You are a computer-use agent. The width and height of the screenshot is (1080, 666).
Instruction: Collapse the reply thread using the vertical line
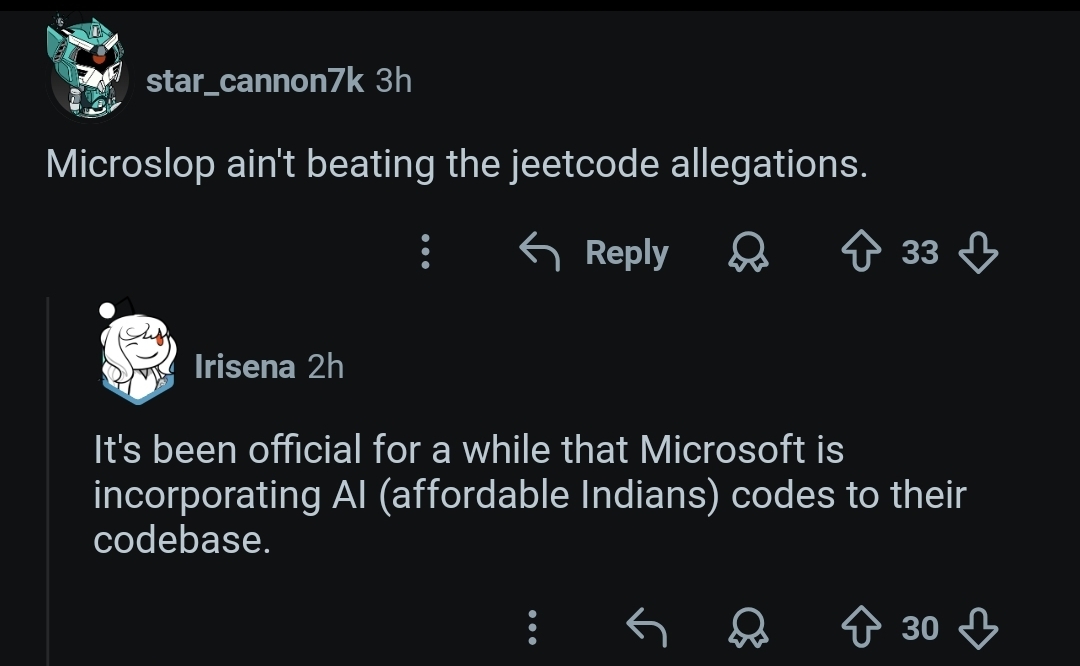(x=49, y=480)
